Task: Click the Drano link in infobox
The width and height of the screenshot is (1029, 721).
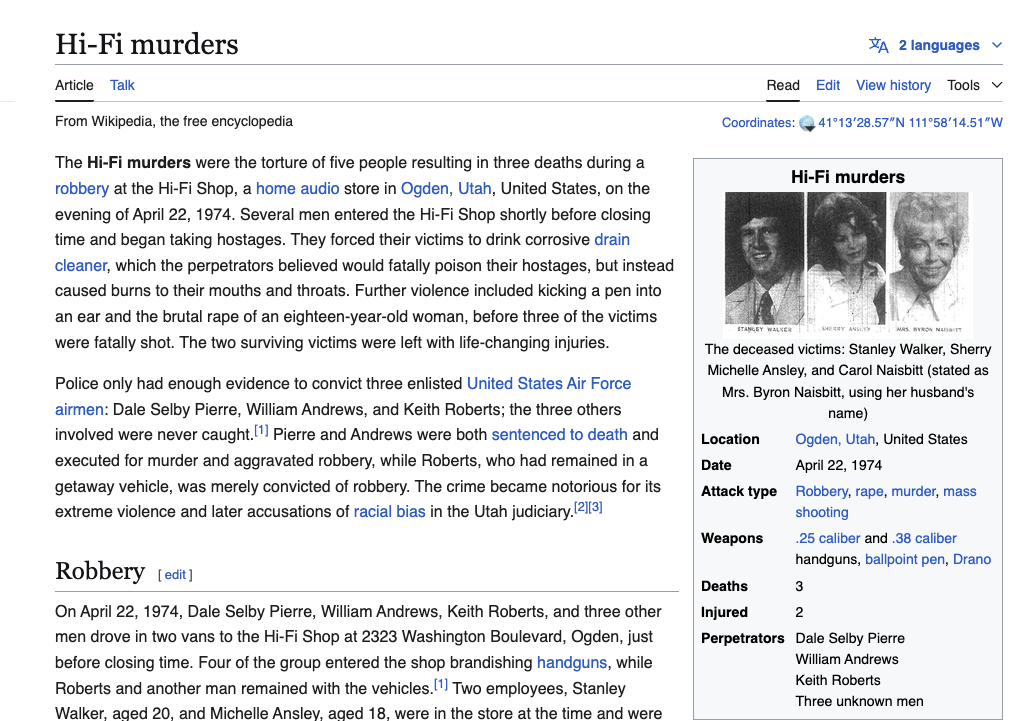Action: tap(971, 559)
